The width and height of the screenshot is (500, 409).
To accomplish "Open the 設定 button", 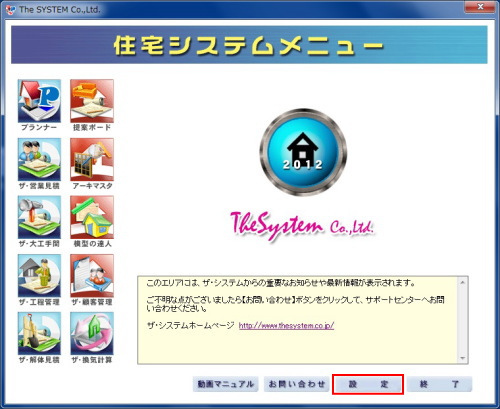I will tap(368, 384).
